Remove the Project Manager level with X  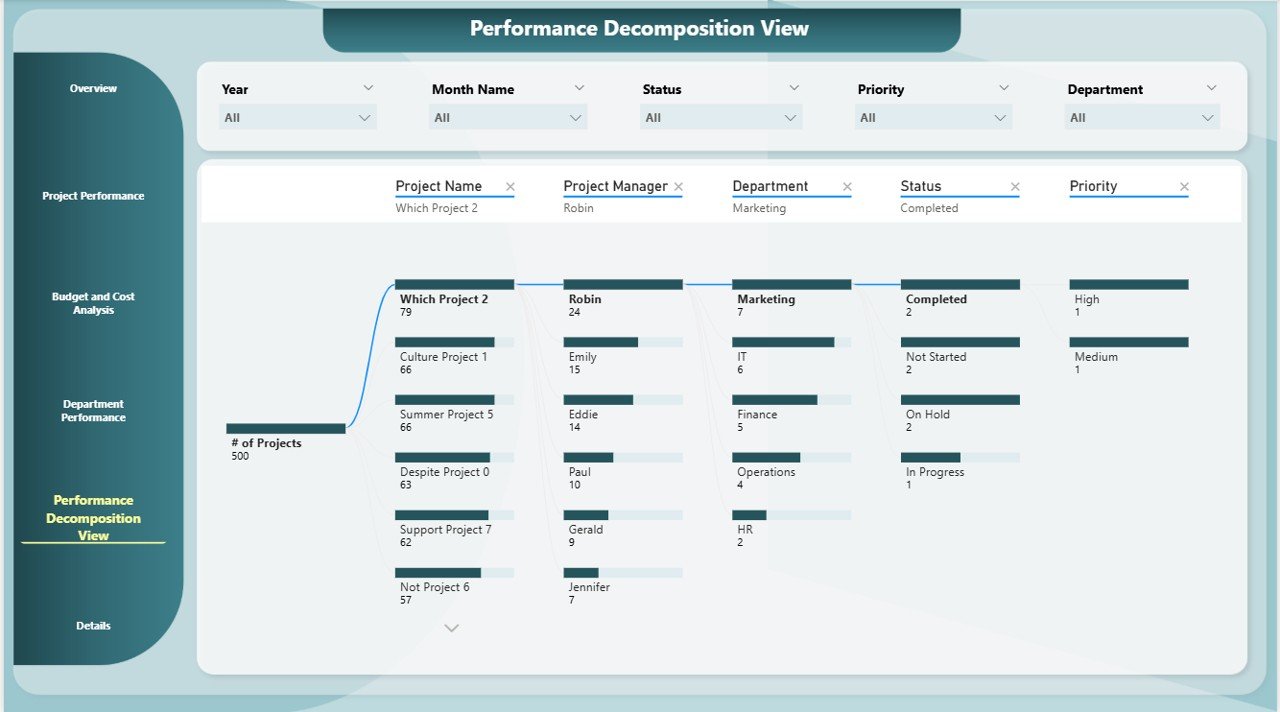(x=678, y=187)
